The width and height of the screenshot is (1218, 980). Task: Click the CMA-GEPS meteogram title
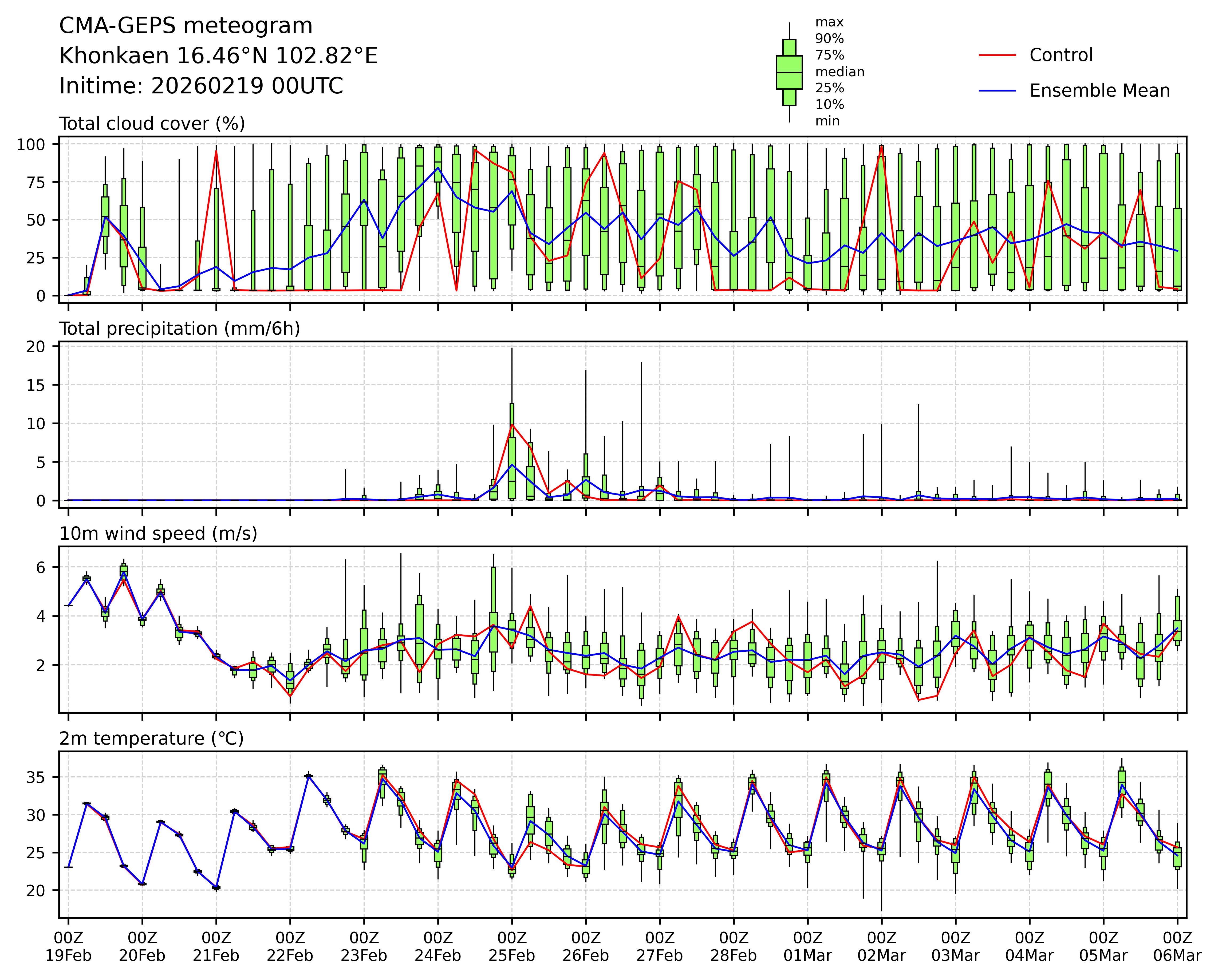click(x=186, y=26)
